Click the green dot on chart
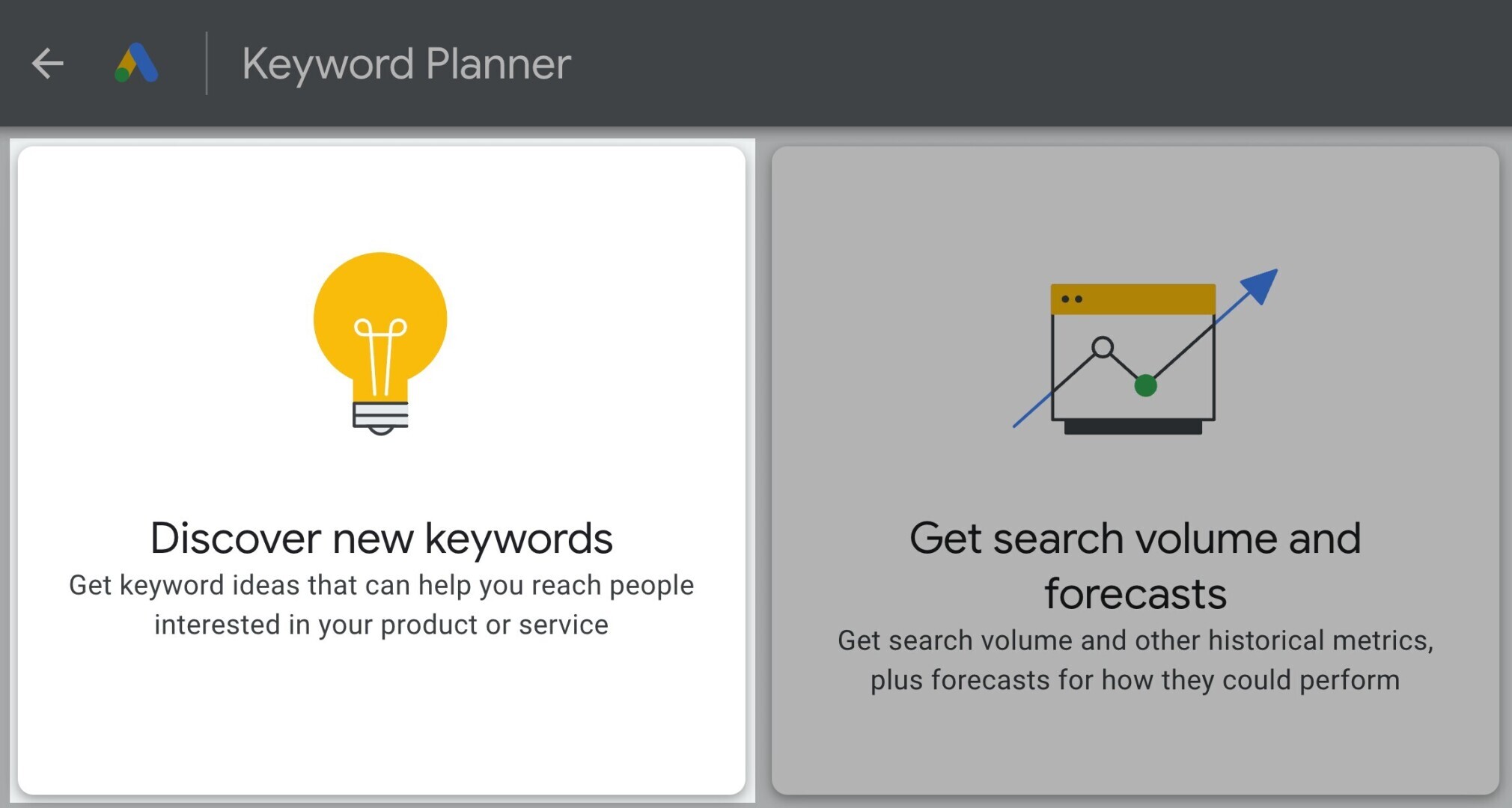The image size is (1512, 808). click(x=1145, y=385)
